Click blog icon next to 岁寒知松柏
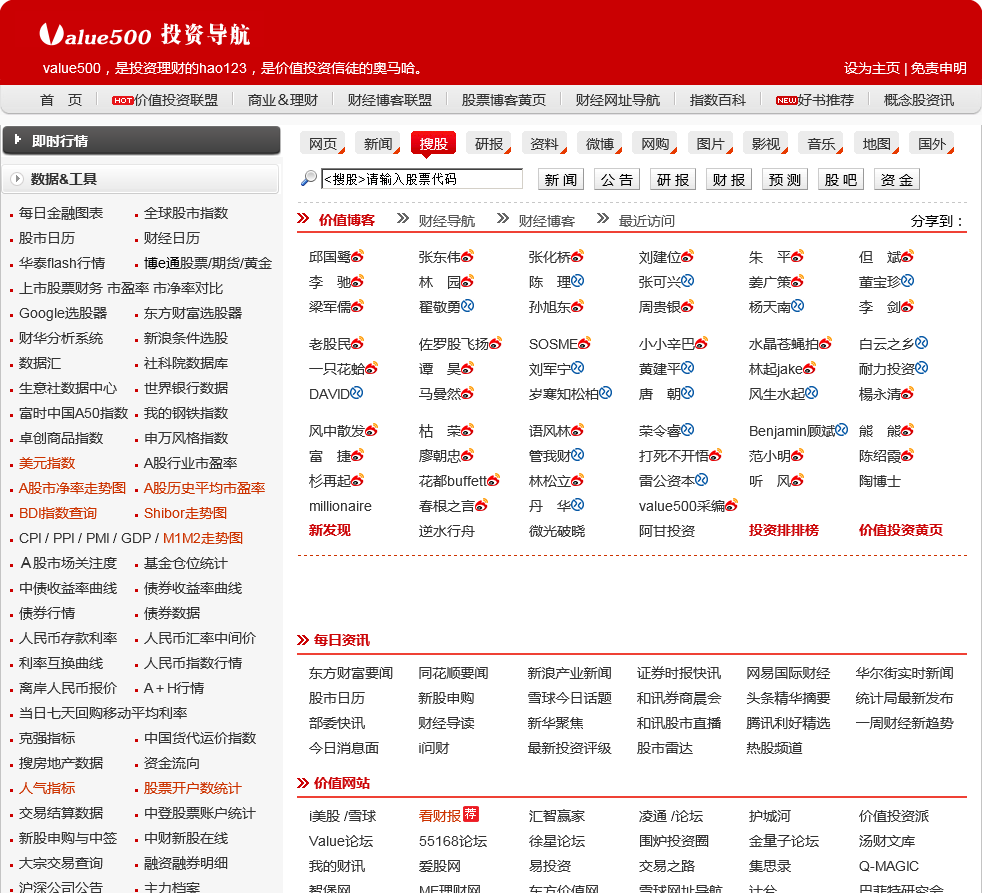This screenshot has height=893, width=982. [606, 393]
